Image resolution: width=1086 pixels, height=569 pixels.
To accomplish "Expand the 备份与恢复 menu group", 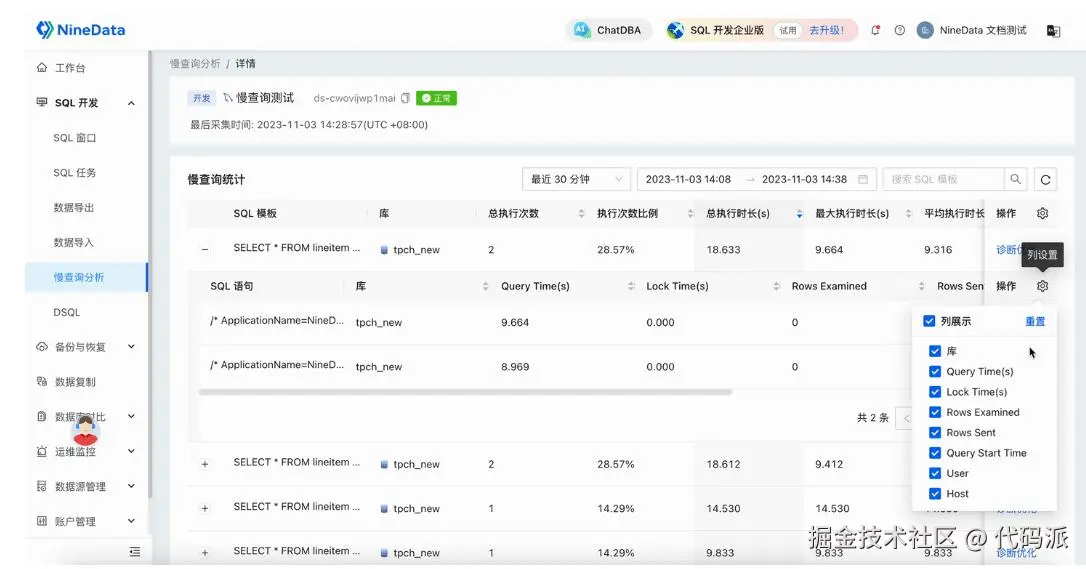I will click(x=131, y=347).
